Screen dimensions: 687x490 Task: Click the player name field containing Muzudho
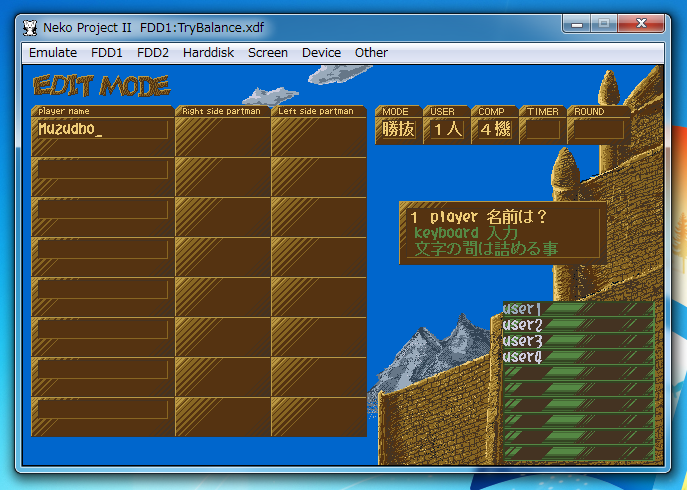pyautogui.click(x=103, y=129)
